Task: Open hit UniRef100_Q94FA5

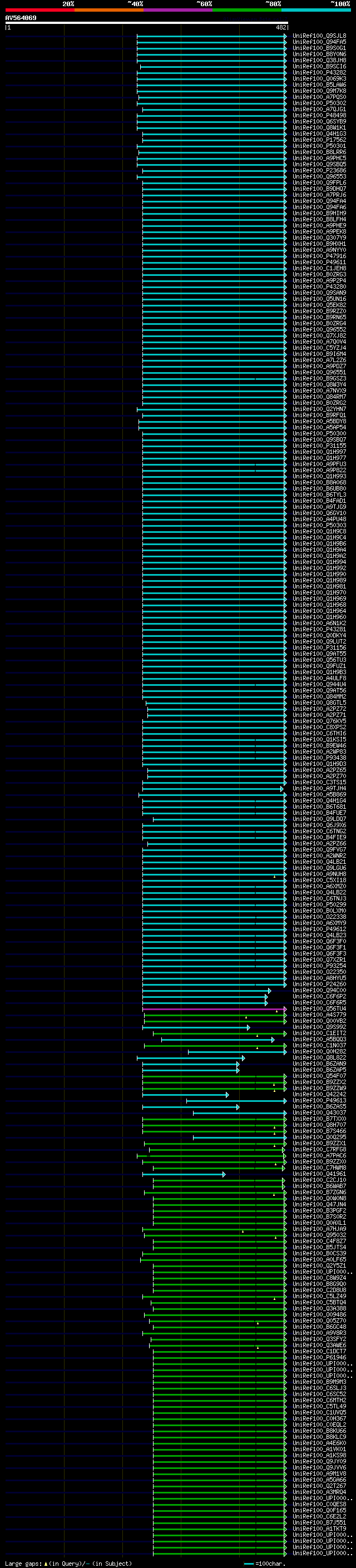Action: point(319,42)
